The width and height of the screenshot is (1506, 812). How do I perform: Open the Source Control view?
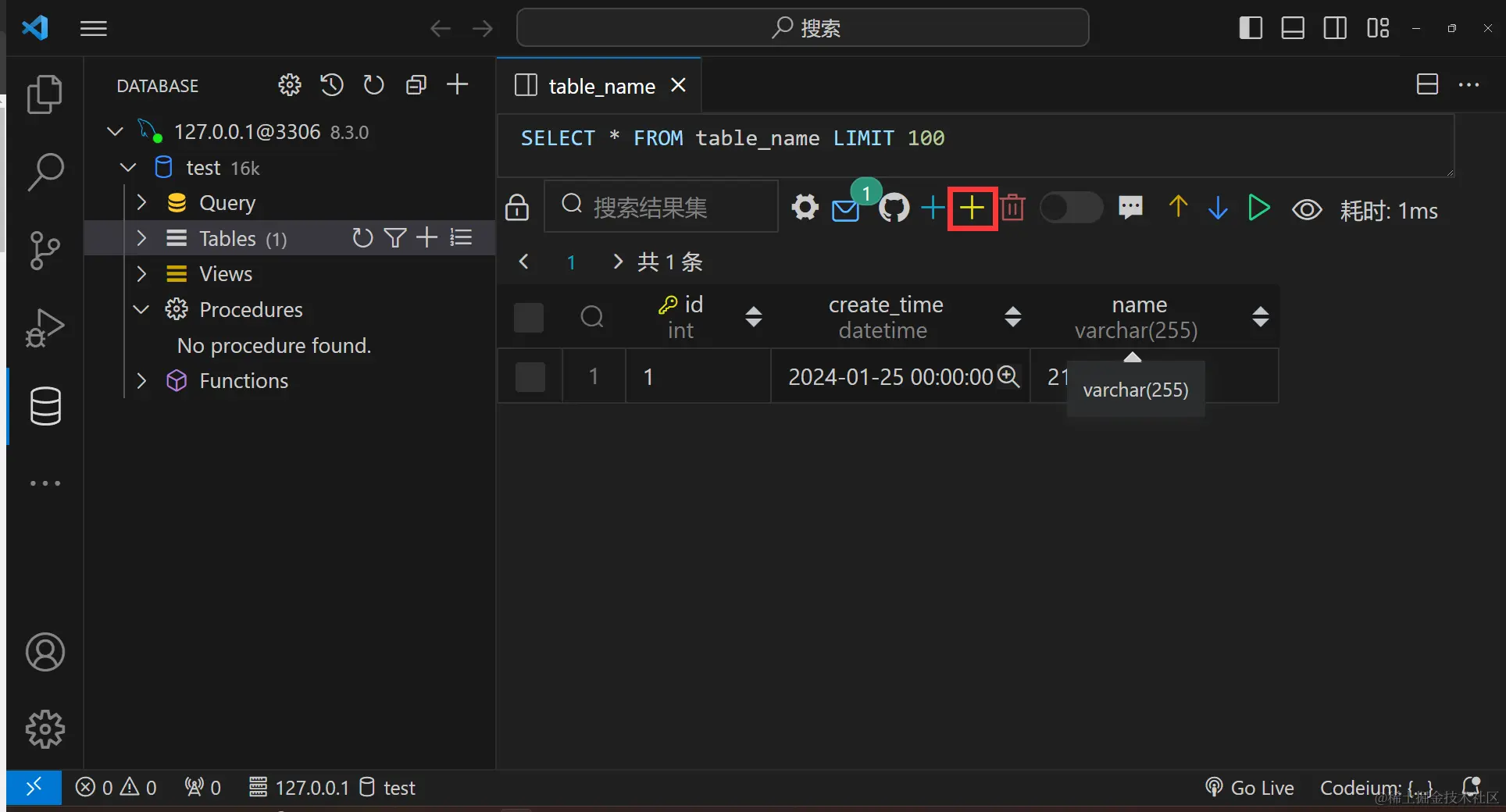45,250
